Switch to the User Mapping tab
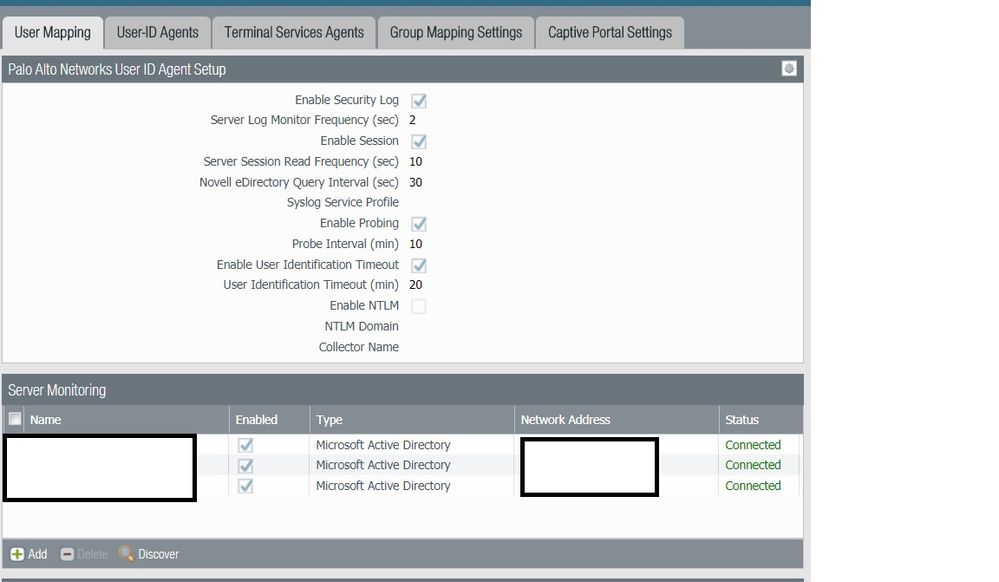Image resolution: width=999 pixels, height=582 pixels. click(x=53, y=33)
